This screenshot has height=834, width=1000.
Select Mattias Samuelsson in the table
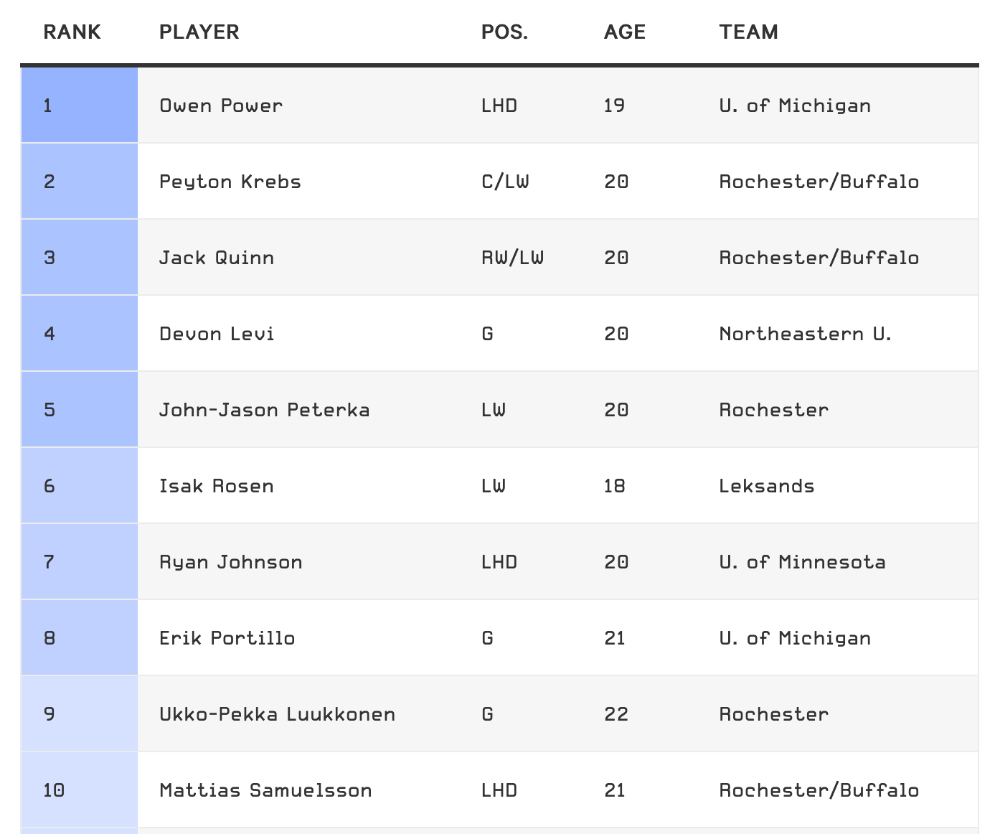tap(265, 790)
